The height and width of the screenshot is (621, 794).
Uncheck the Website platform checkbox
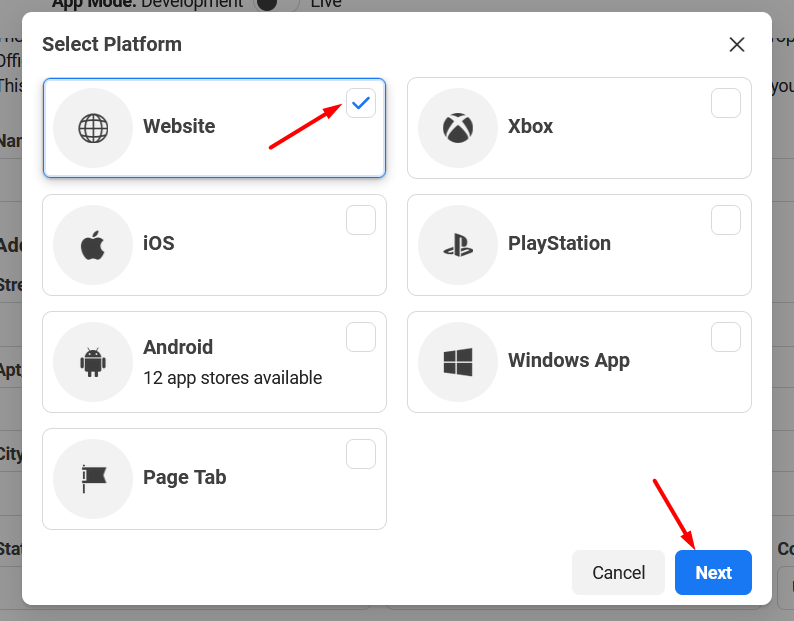tap(361, 103)
